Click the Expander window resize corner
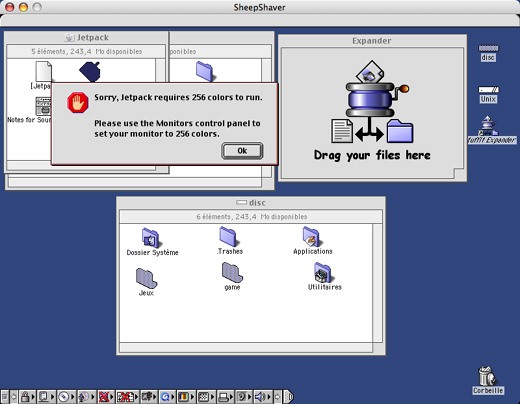Viewport: 520px width, 404px height. [x=458, y=173]
